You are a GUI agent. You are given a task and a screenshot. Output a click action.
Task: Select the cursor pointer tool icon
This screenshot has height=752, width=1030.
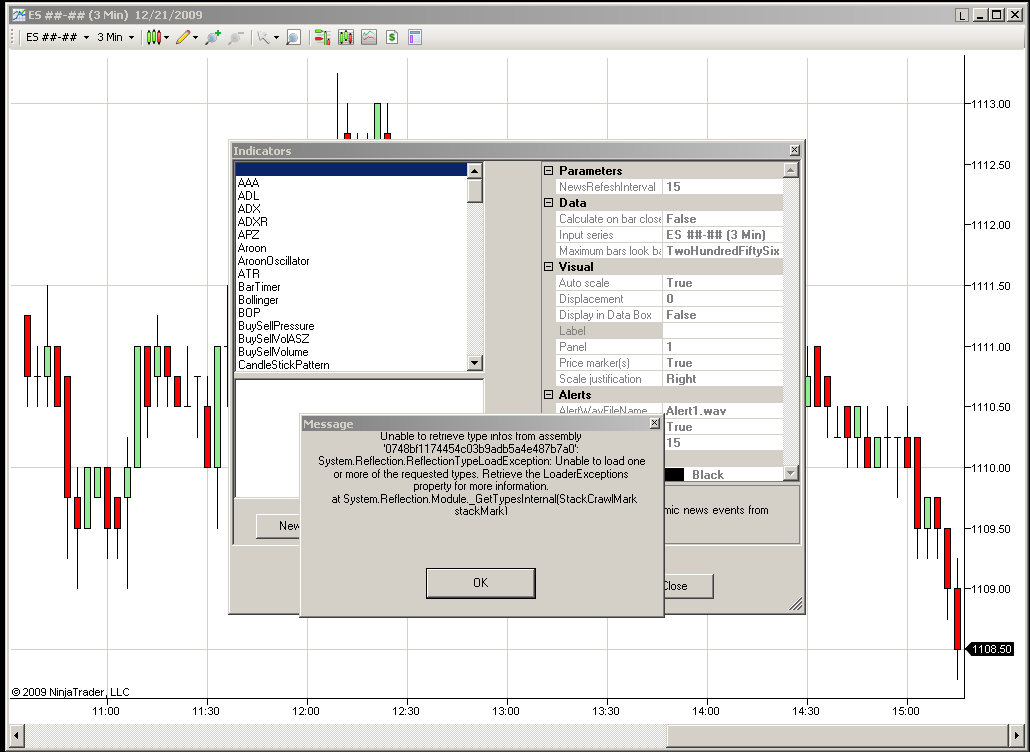[264, 37]
